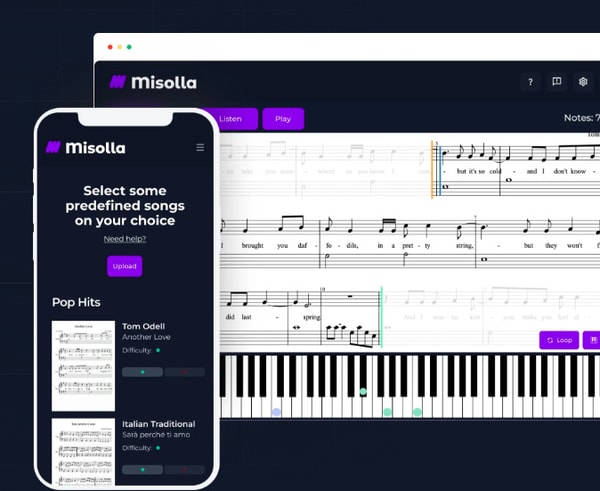The height and width of the screenshot is (491, 600).
Task: Click the purple icon button beside Loop
Action: click(592, 340)
